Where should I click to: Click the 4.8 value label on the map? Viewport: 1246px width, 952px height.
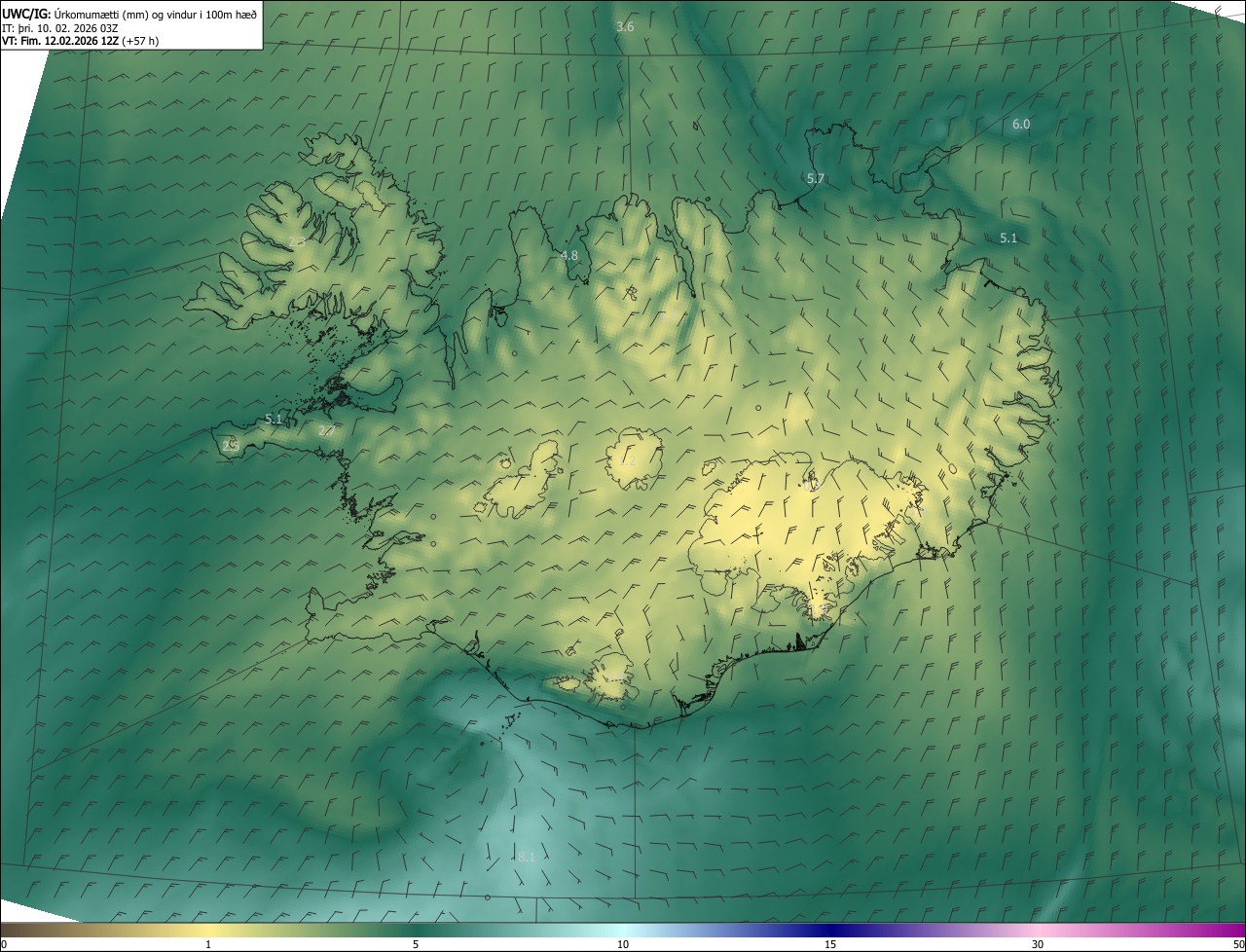[x=569, y=255]
